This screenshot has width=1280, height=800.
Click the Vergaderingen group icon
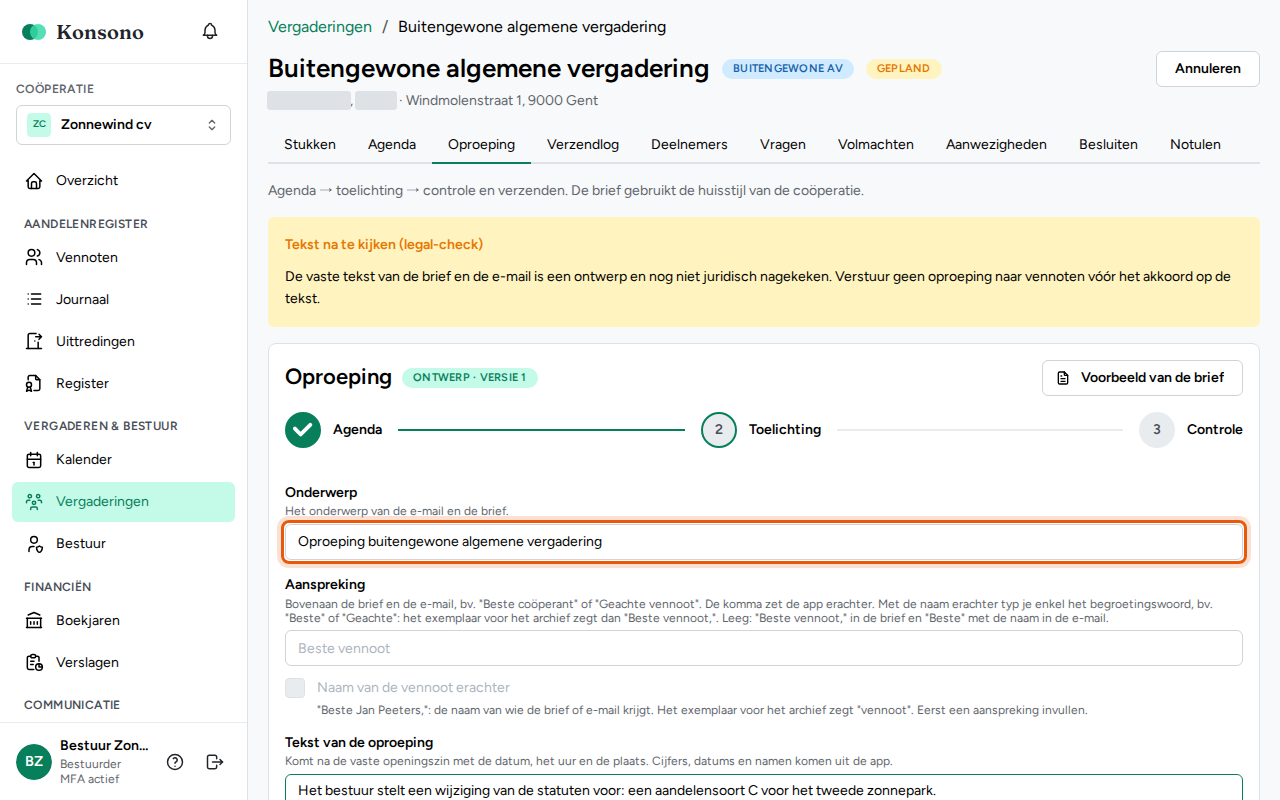(34, 502)
